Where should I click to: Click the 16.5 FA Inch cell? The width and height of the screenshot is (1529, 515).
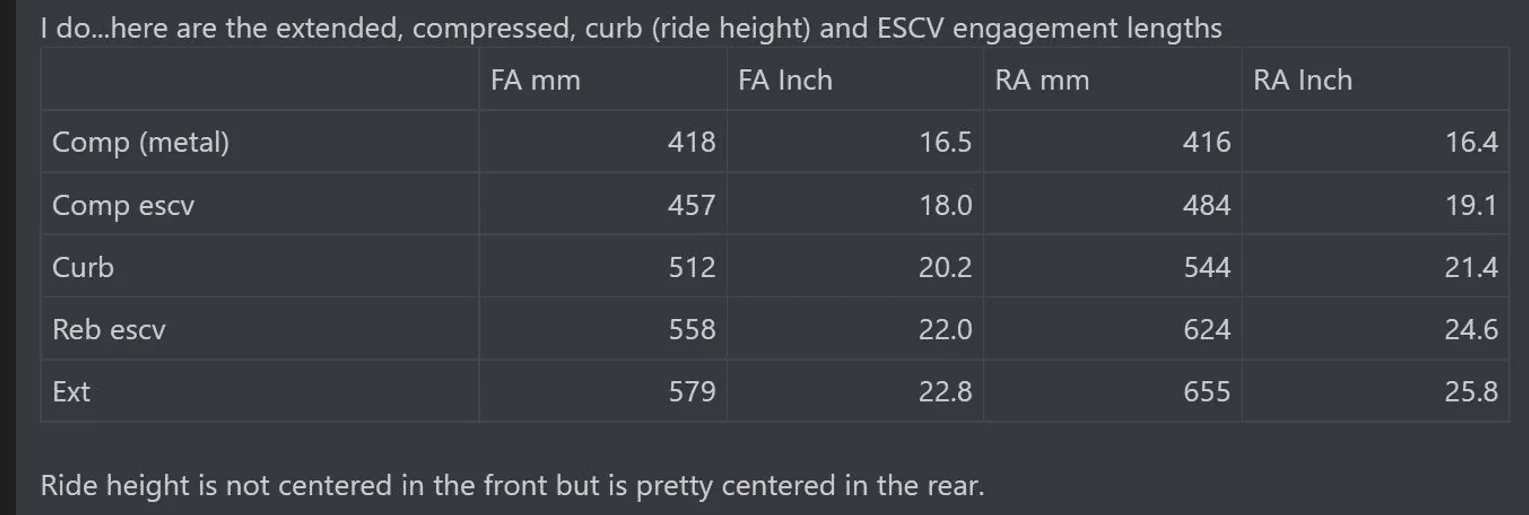tap(945, 142)
